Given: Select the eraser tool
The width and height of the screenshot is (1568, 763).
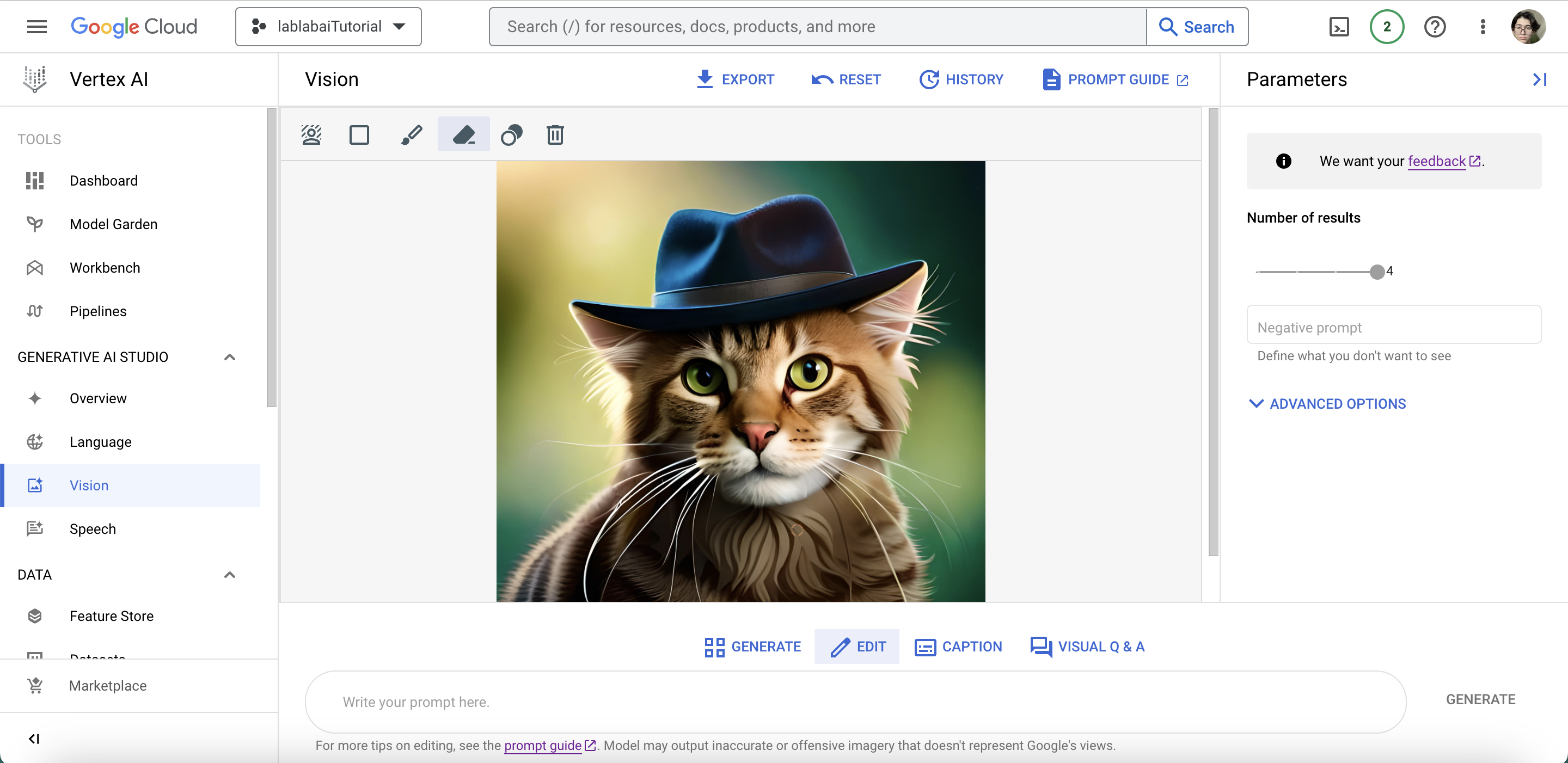Looking at the screenshot, I should click(x=464, y=134).
